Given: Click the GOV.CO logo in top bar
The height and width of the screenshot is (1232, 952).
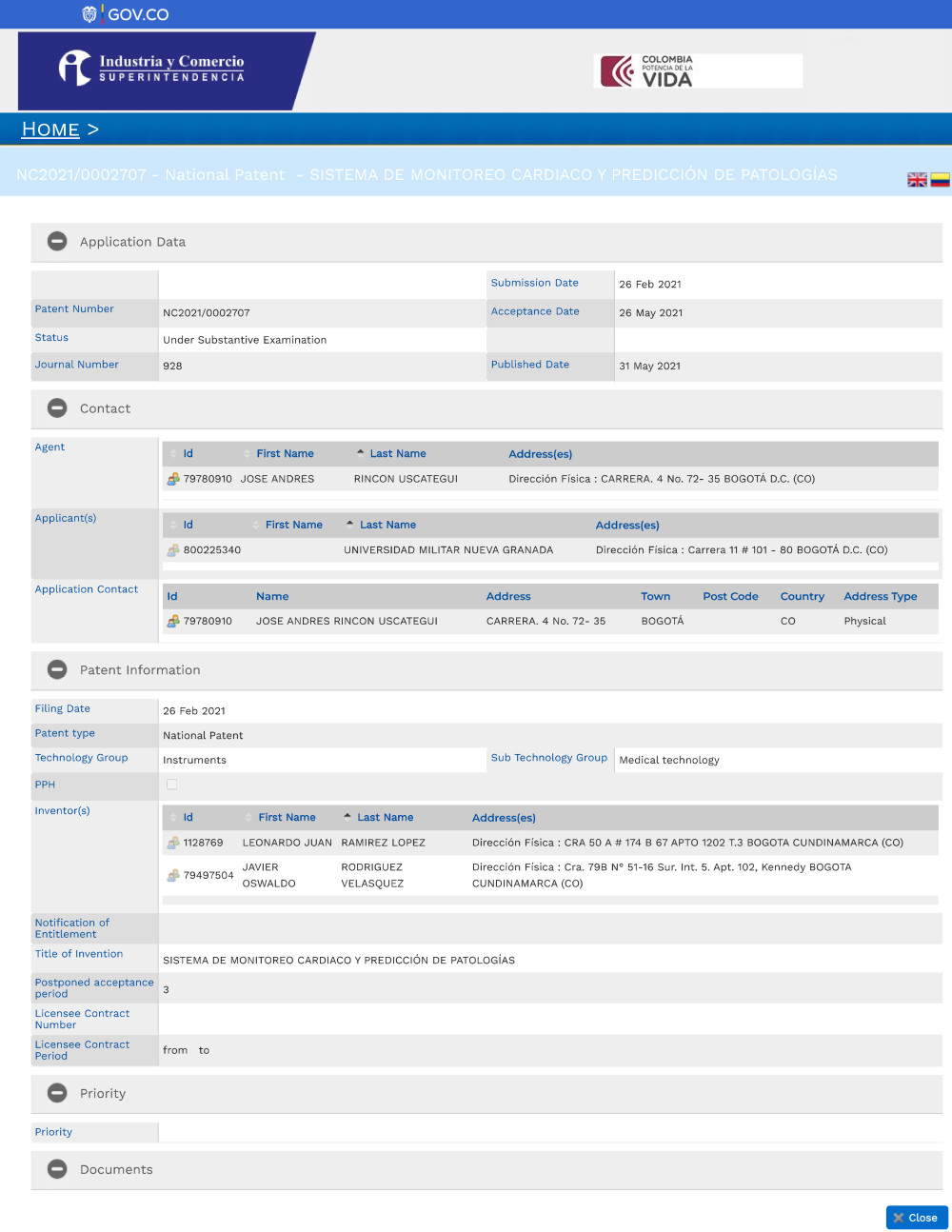Looking at the screenshot, I should click(x=126, y=14).
